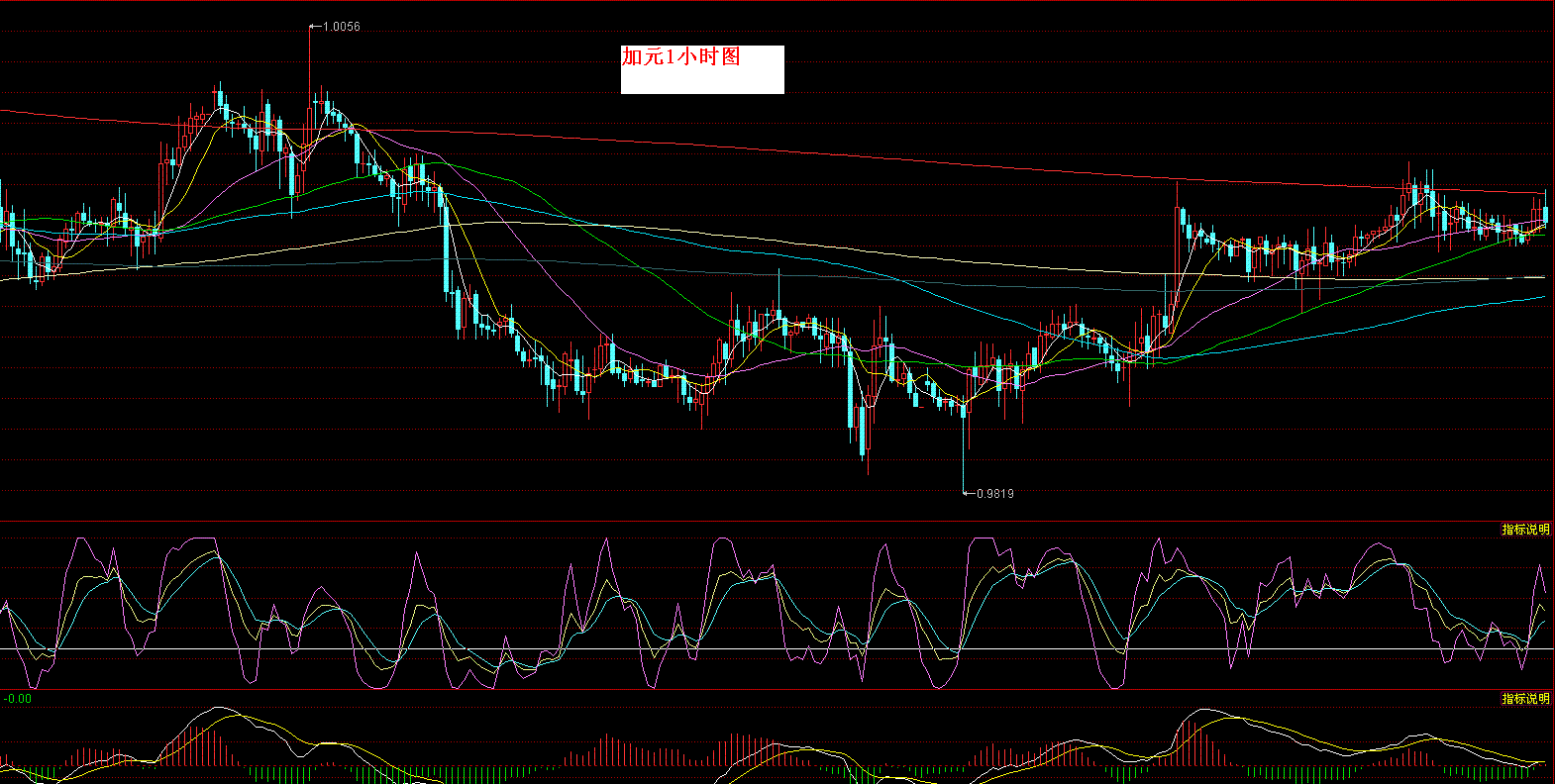Click the low price label 0.9819
Screen dimensions: 1555x784
[x=995, y=494]
